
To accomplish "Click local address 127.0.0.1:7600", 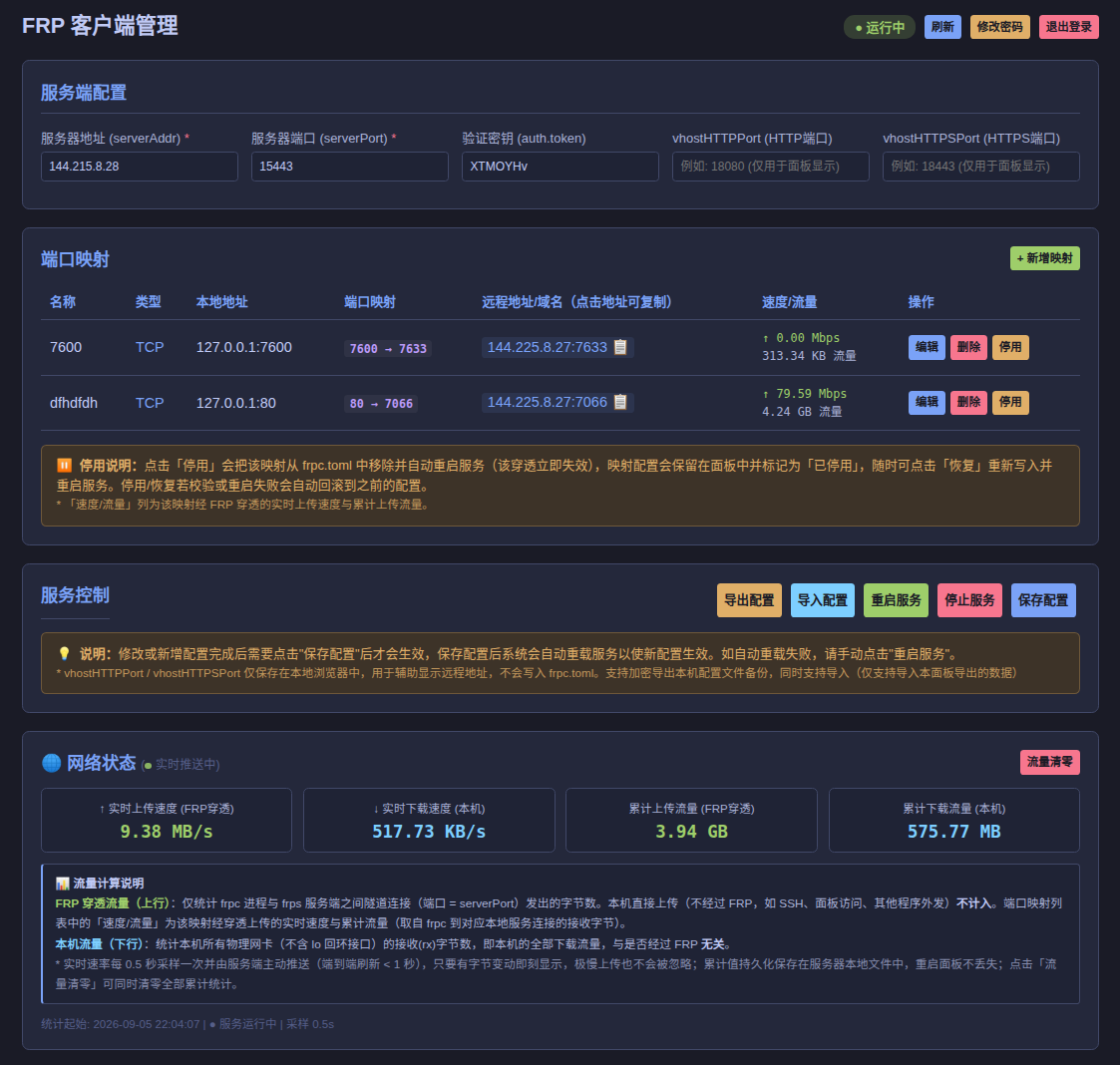I will [x=243, y=347].
